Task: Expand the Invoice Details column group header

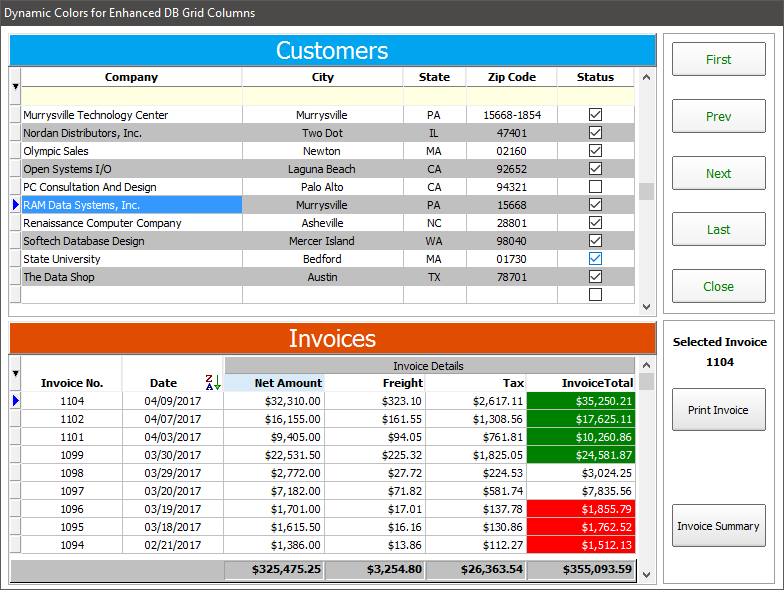Action: (x=428, y=366)
